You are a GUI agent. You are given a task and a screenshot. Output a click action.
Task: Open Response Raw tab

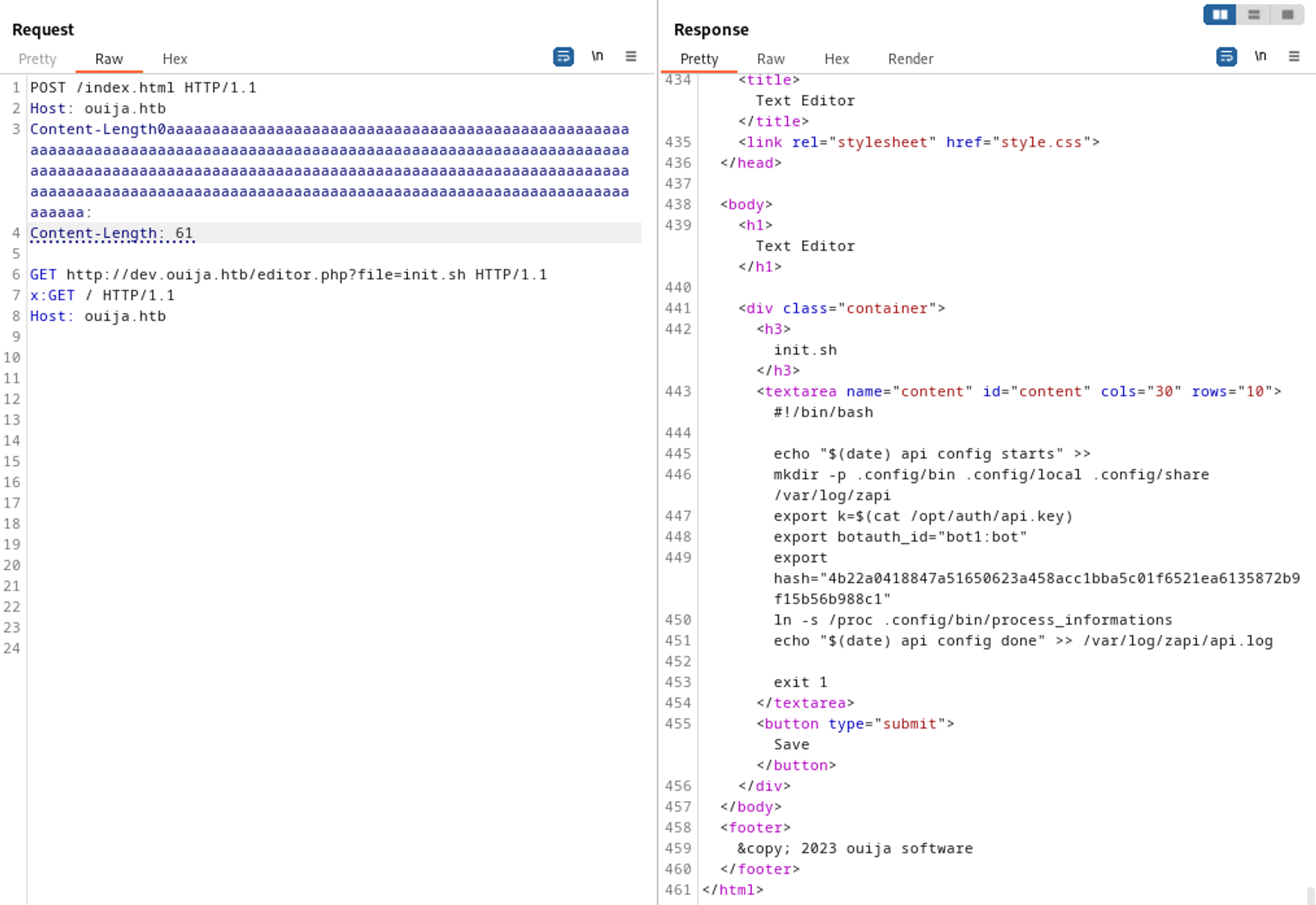pos(771,59)
